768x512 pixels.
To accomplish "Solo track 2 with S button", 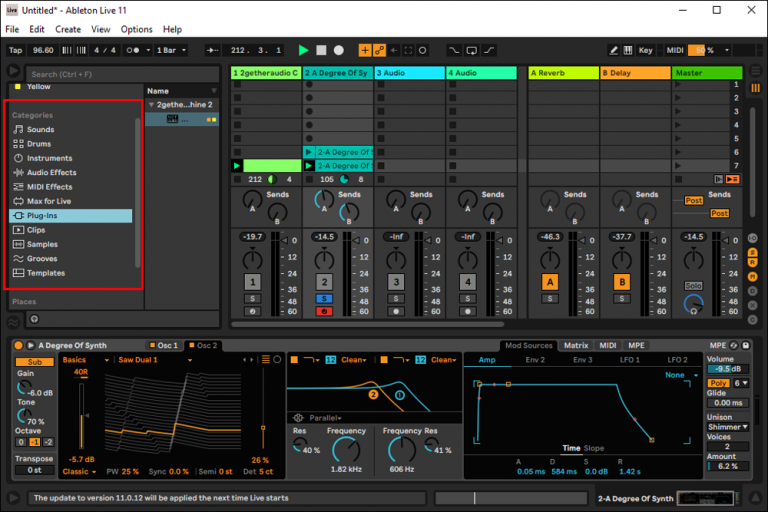I will tap(324, 299).
